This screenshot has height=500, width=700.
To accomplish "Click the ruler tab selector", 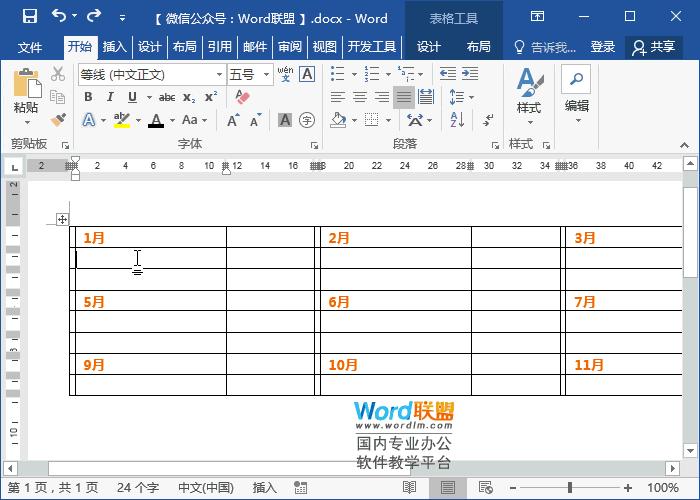I will [15, 167].
